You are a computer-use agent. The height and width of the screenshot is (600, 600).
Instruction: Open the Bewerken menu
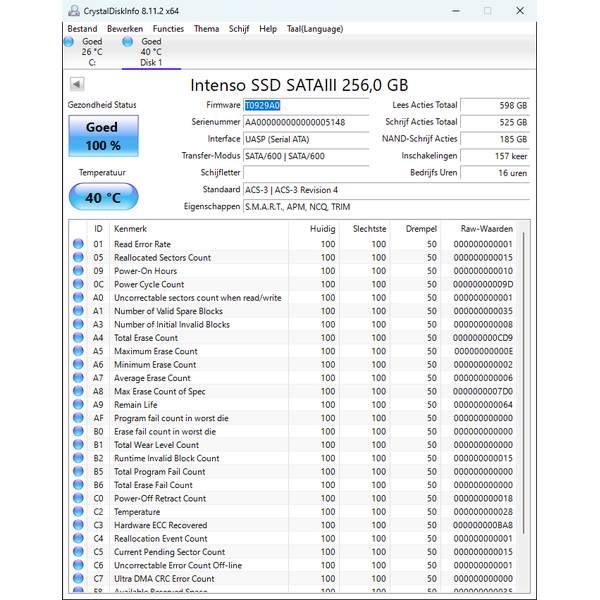[x=125, y=29]
